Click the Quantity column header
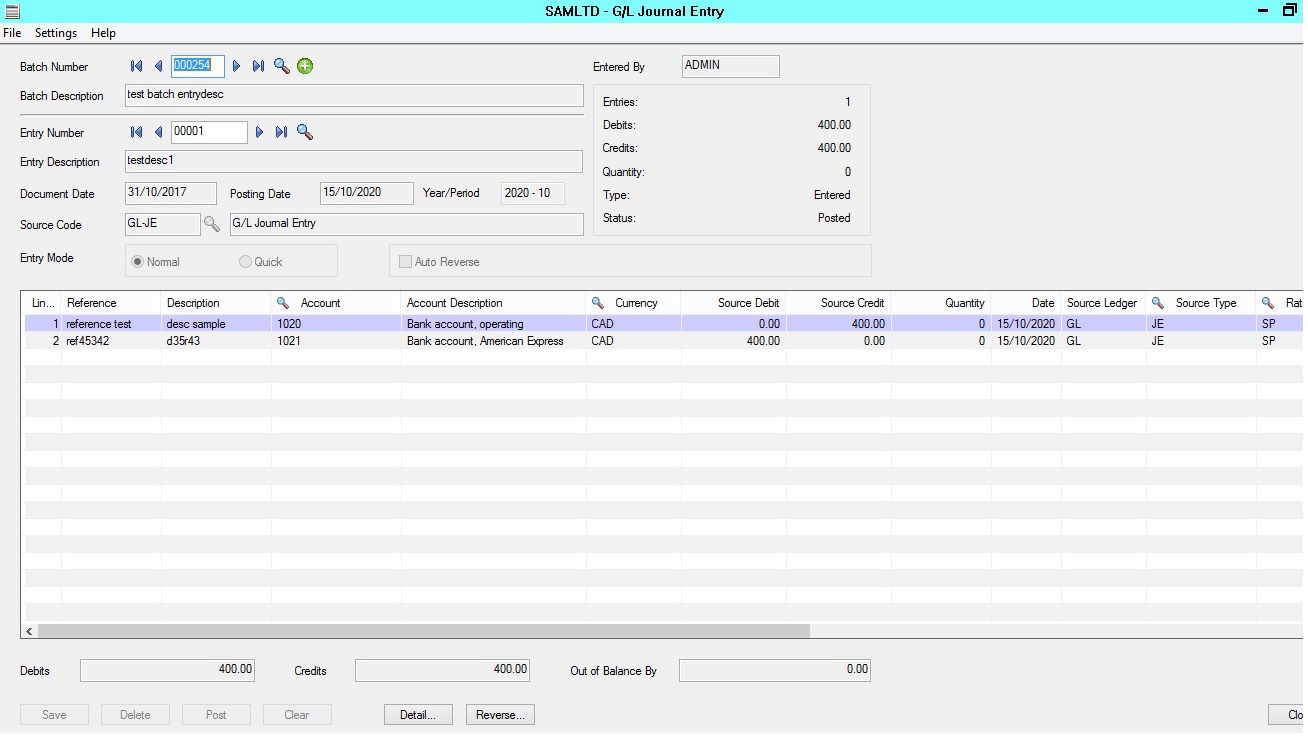Screen dimensions: 1308x739 click(x=941, y=303)
